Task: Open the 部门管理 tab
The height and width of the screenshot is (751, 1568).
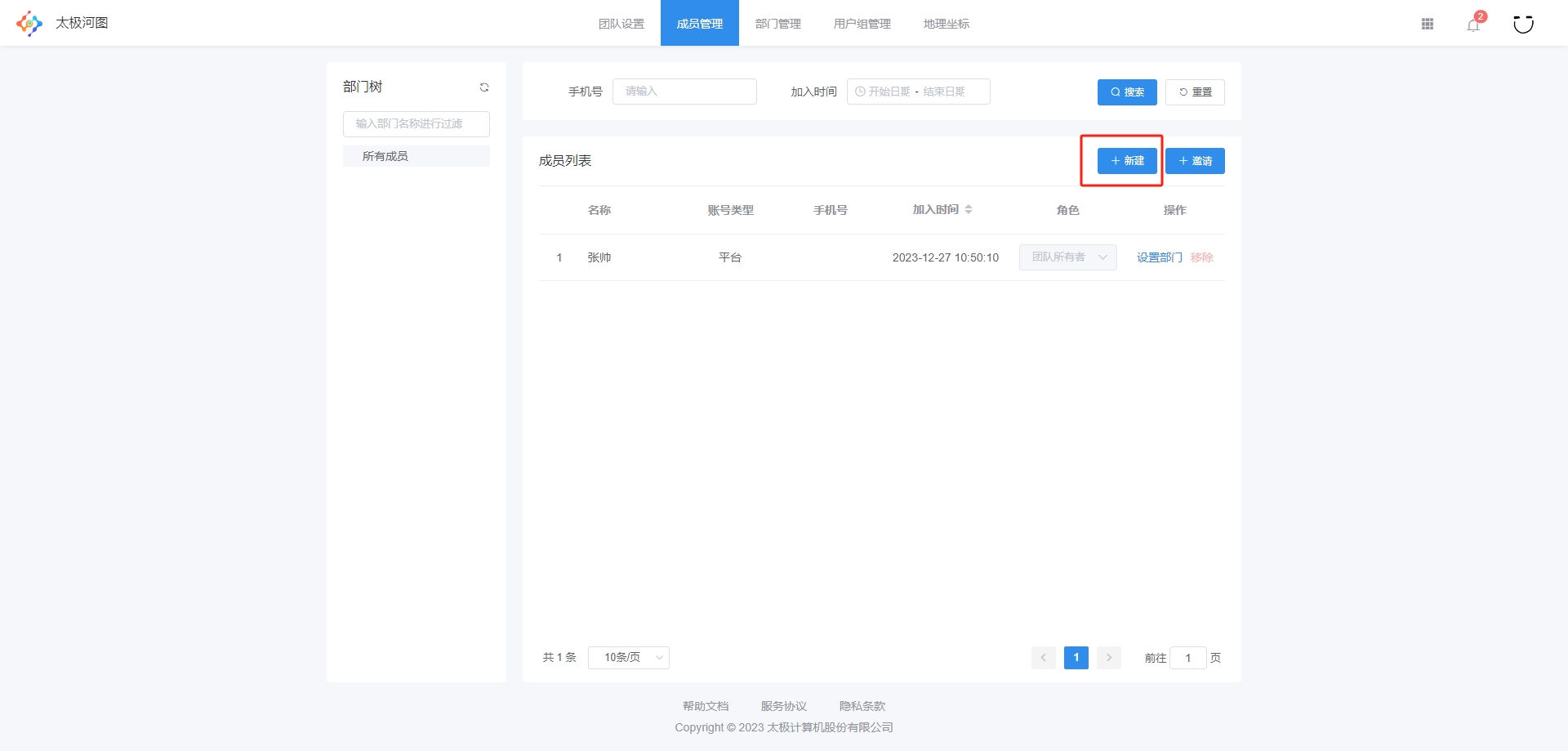Action: 778,23
